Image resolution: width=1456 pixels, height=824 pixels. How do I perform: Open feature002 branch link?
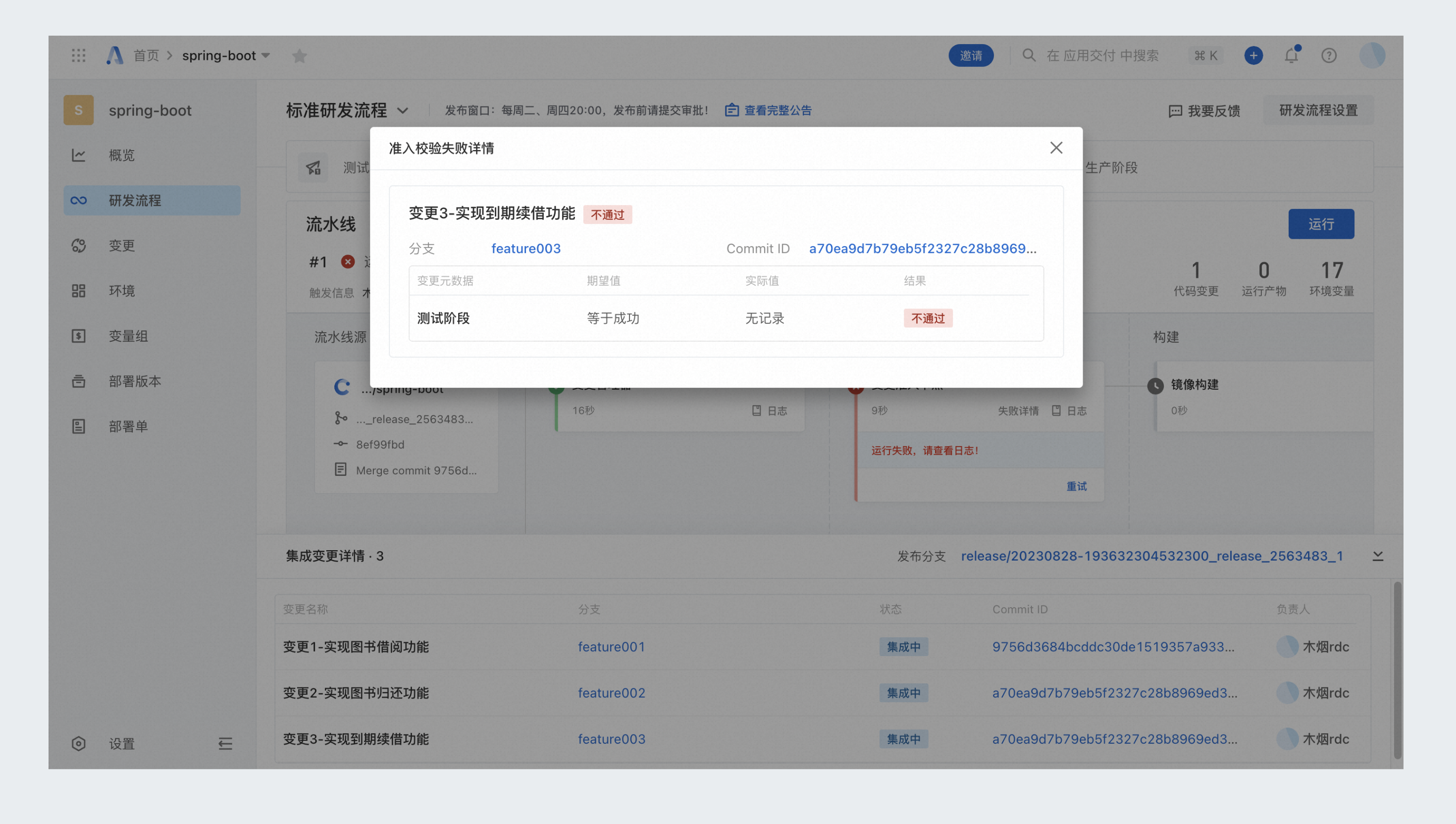(611, 693)
